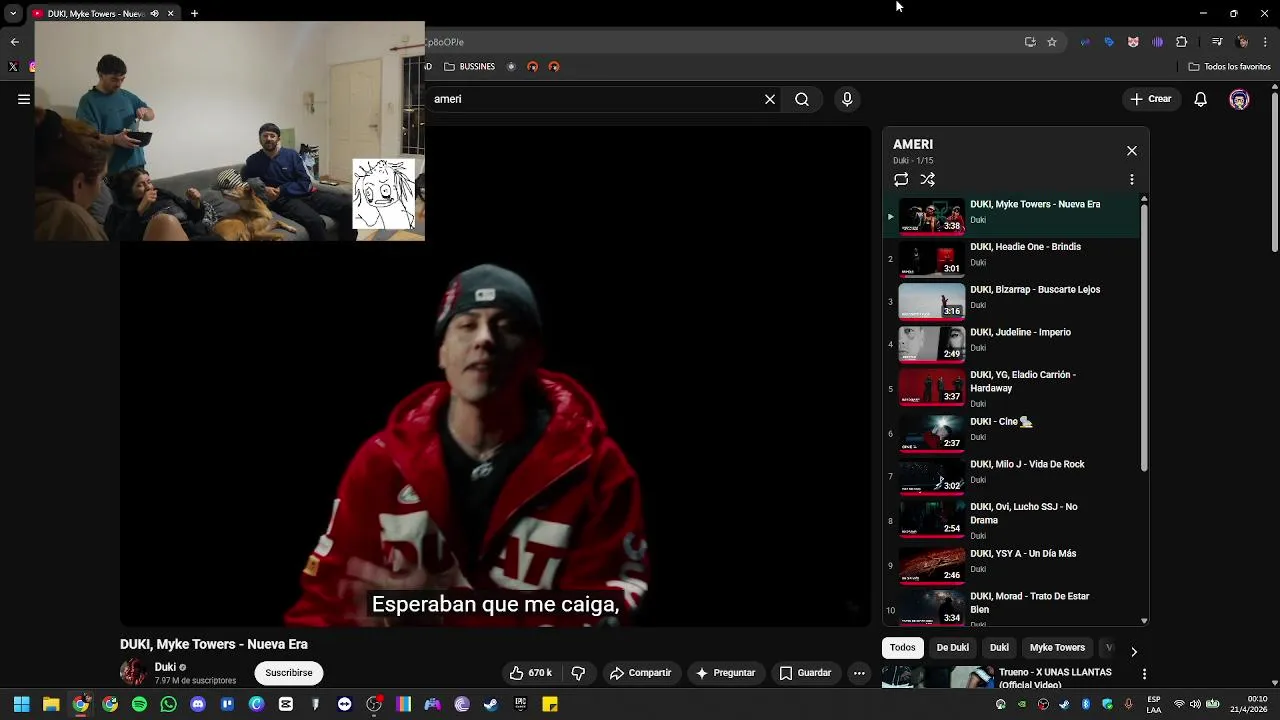Viewport: 1280px width, 720px height.
Task: Like the video with 670 k
Action: pyautogui.click(x=531, y=673)
